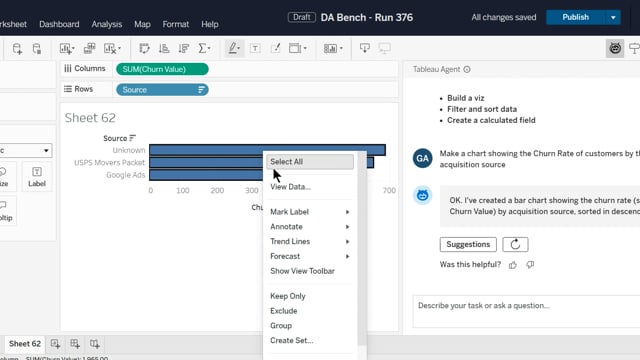This screenshot has width=640, height=360.
Task: Choose Select All in context menu
Action: (x=310, y=162)
